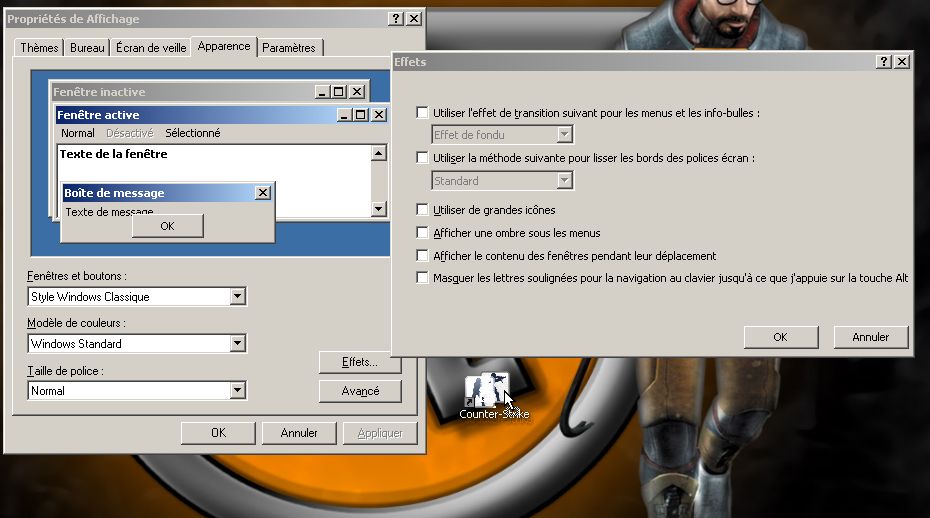Check 'Utiliser de grandes icônes'
Screen dimensions: 930x518
point(423,210)
